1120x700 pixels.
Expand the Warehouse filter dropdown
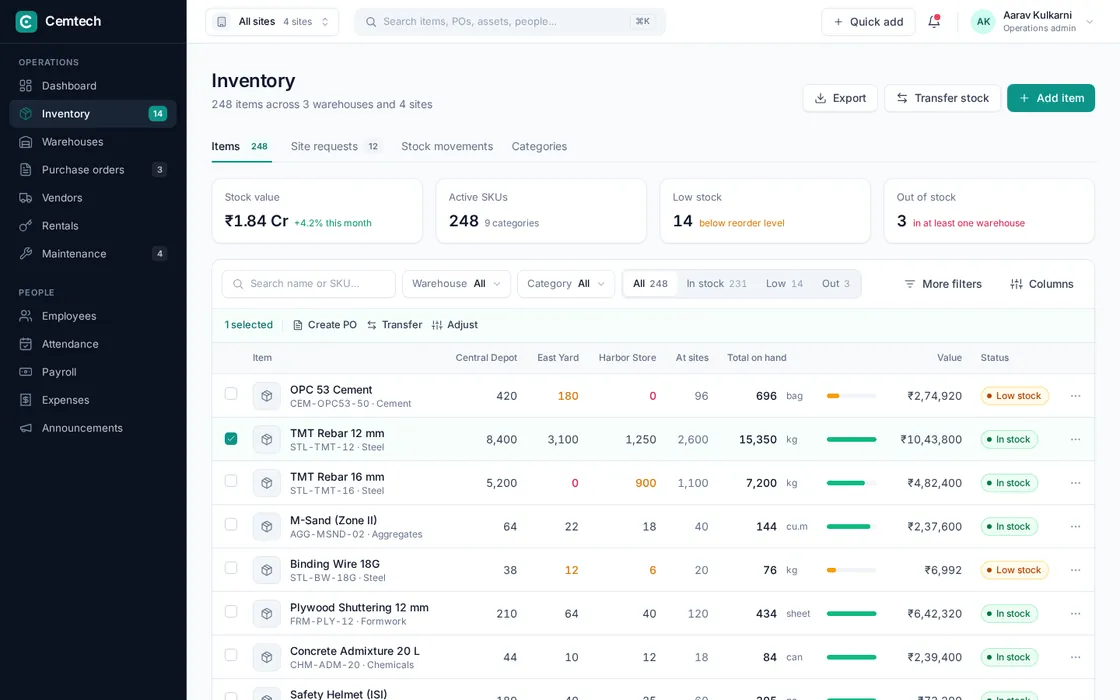[x=456, y=284]
